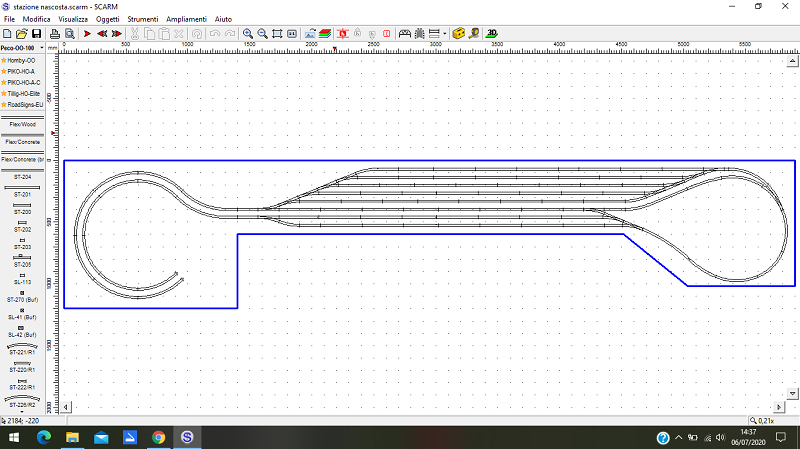Open a file with the folder icon
Screen dimensions: 800x449
coord(22,33)
